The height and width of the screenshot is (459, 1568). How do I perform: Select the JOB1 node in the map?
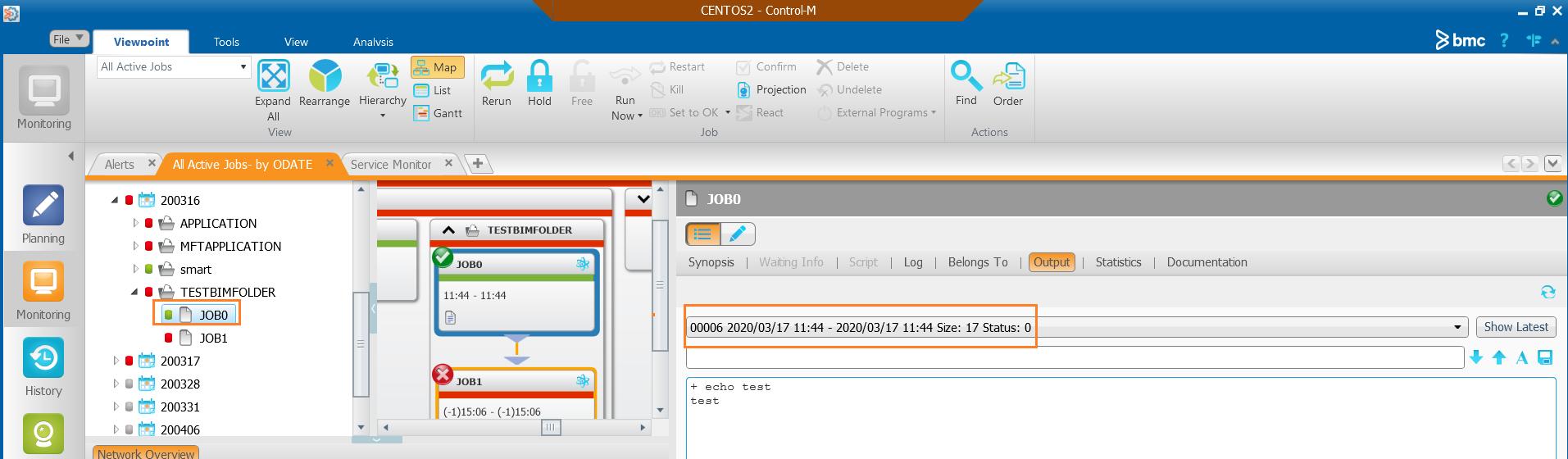516,393
